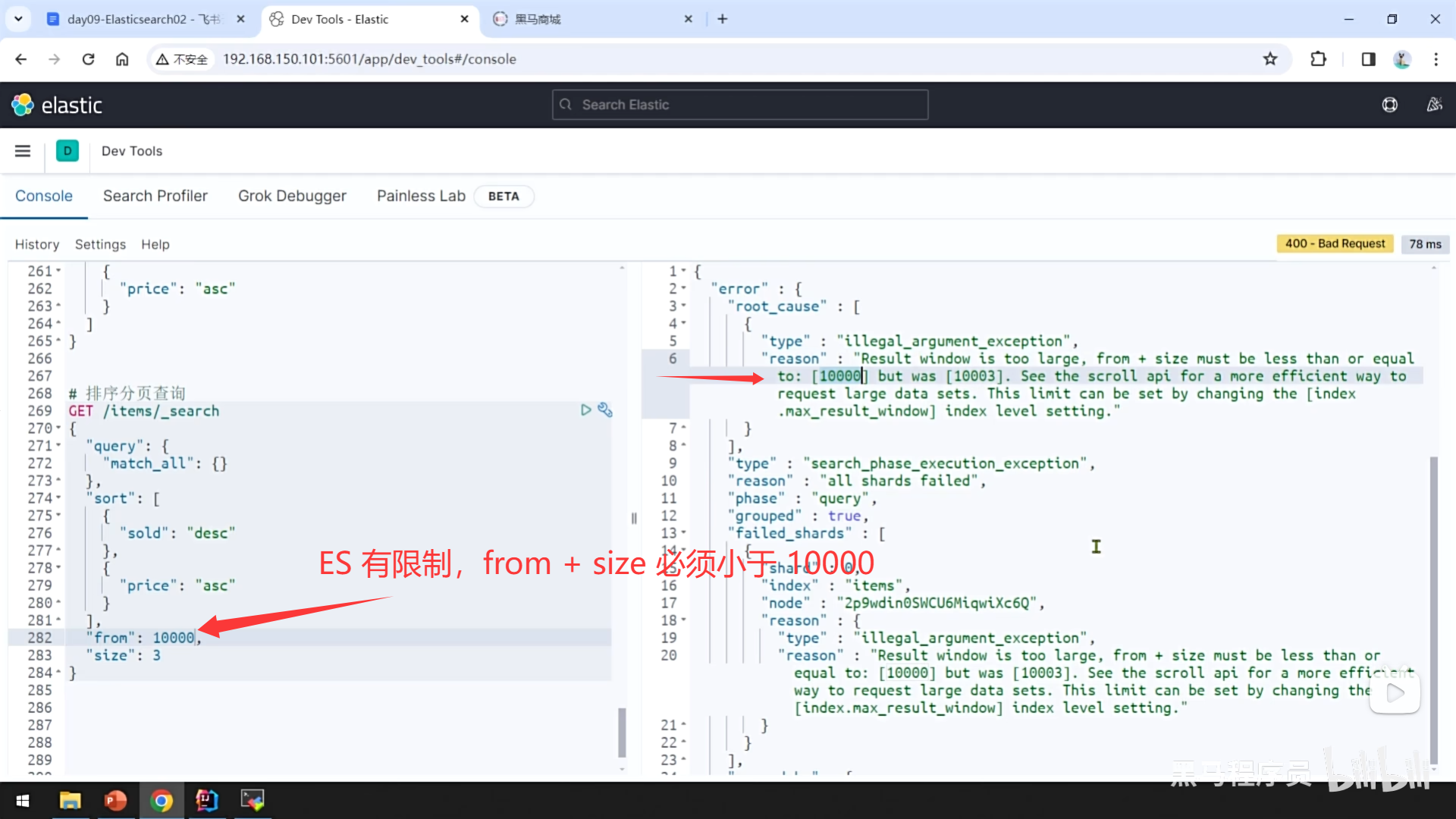Toggle the browser side panel button

1368,59
